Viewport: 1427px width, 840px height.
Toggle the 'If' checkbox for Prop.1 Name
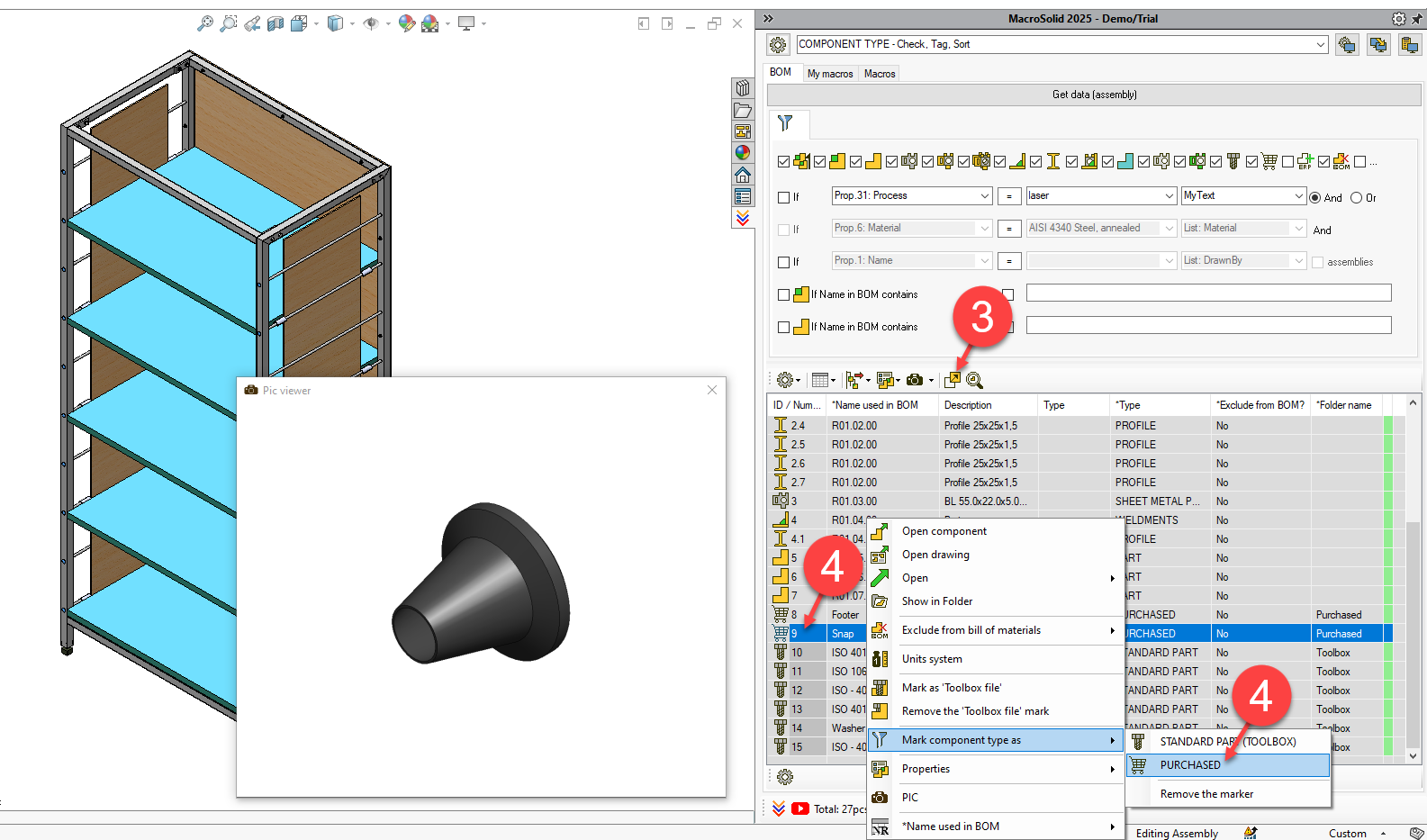783,262
